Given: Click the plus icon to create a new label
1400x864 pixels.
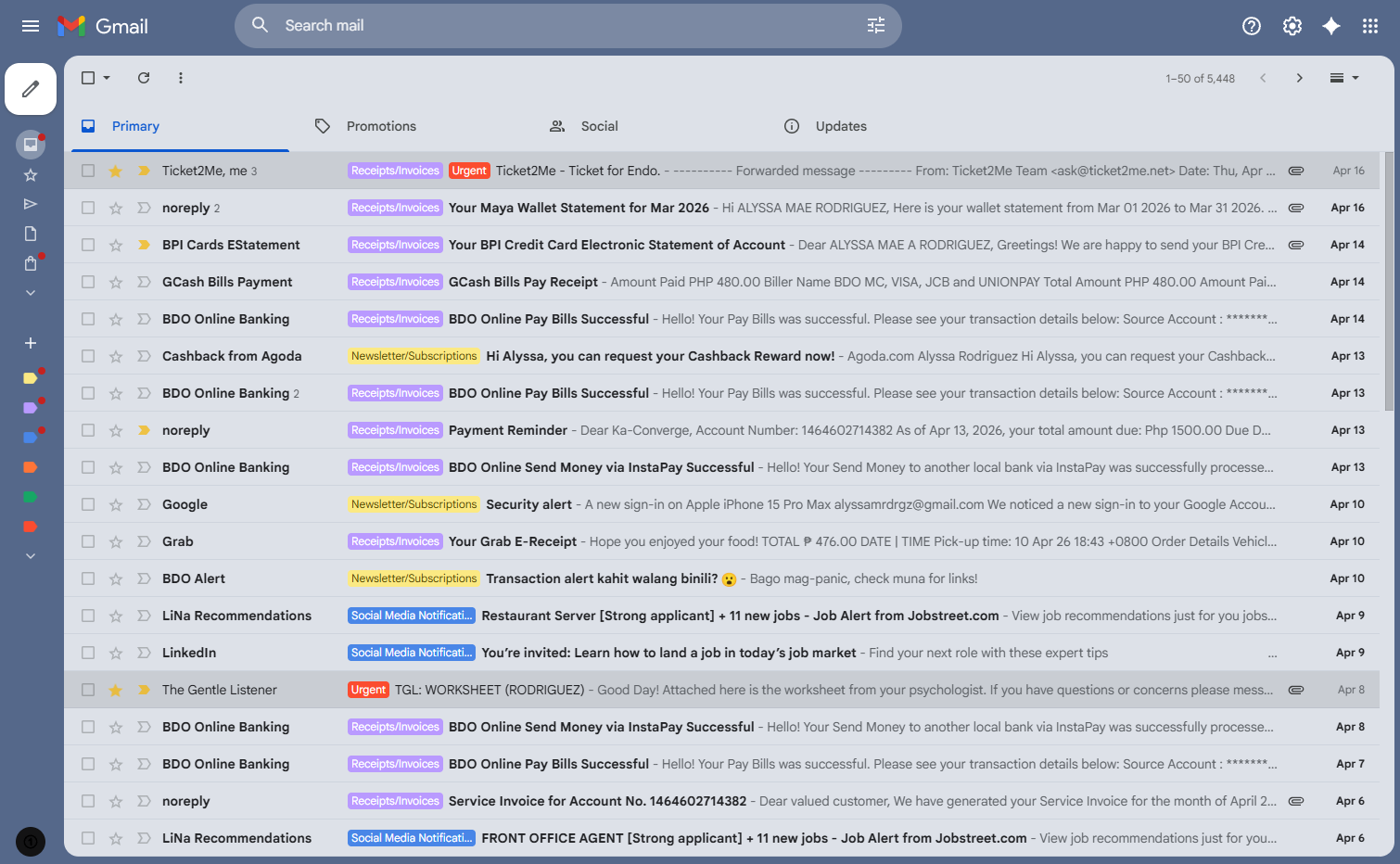Looking at the screenshot, I should (x=31, y=343).
